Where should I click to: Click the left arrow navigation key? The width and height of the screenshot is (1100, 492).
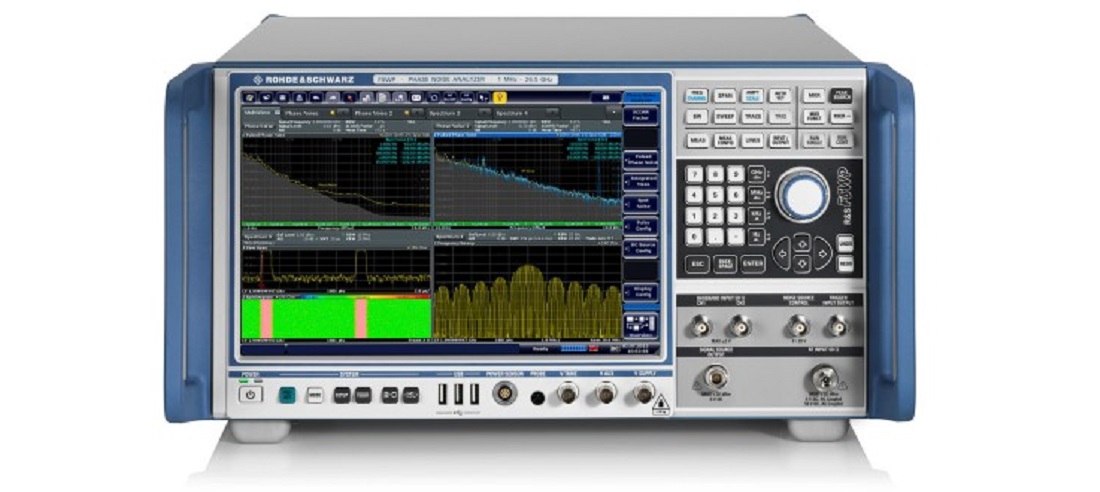[782, 251]
